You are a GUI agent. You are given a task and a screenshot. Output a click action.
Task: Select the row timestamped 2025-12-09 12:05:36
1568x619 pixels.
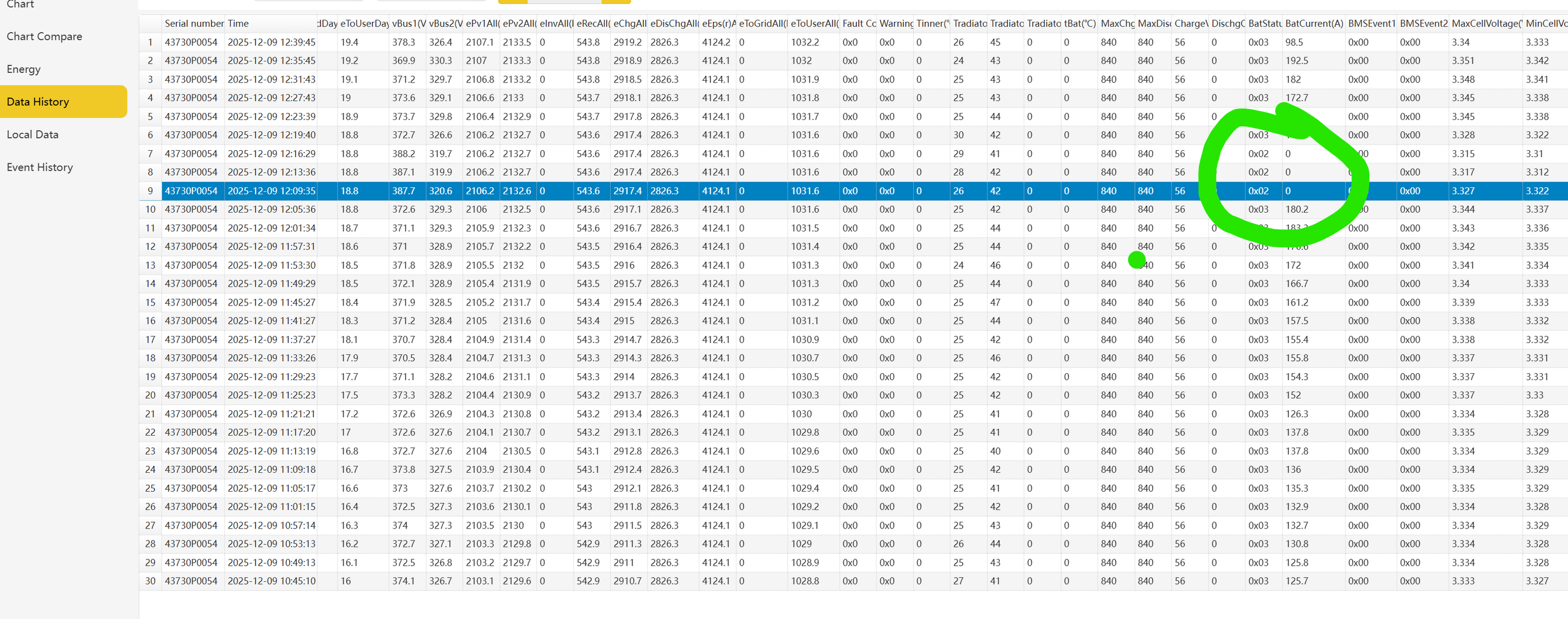272,209
